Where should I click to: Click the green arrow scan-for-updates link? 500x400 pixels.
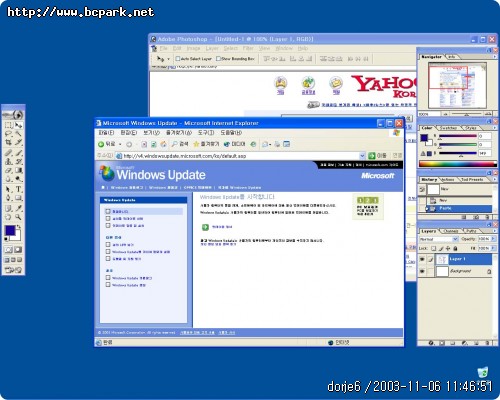[x=205, y=227]
